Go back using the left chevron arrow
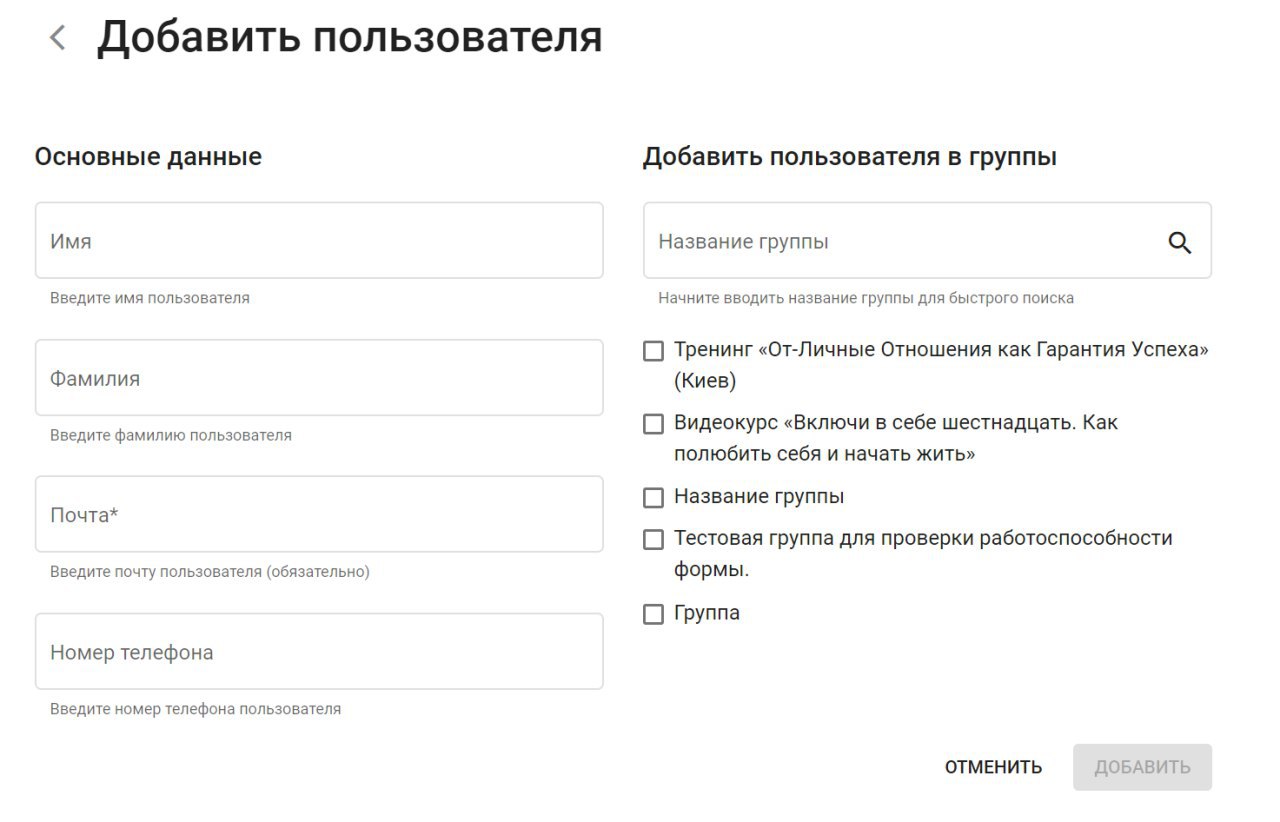Viewport: 1280px width, 822px height. [x=58, y=39]
